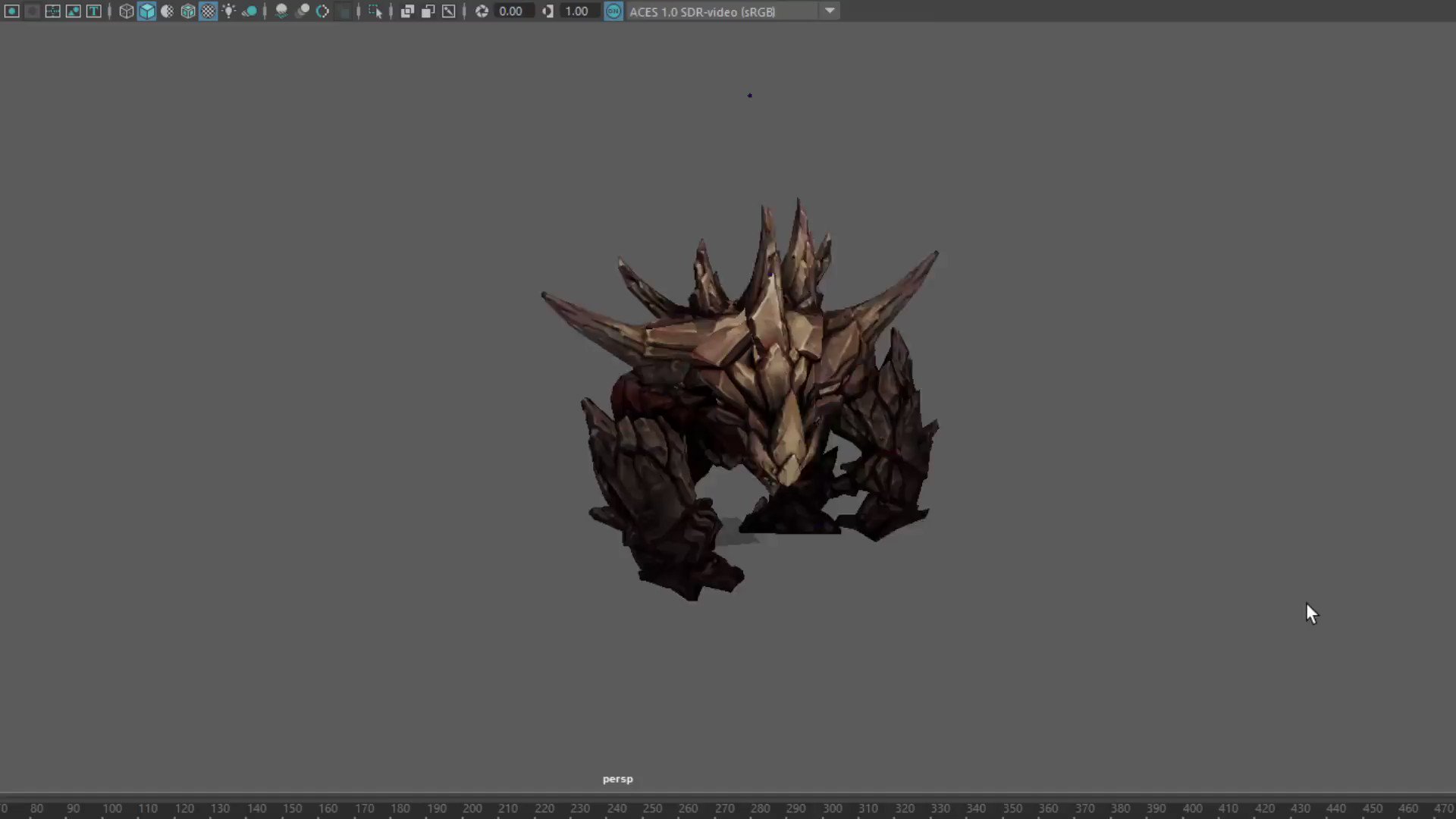The image size is (1456, 819).
Task: Jump to frame 150 on the timeline
Action: click(292, 808)
